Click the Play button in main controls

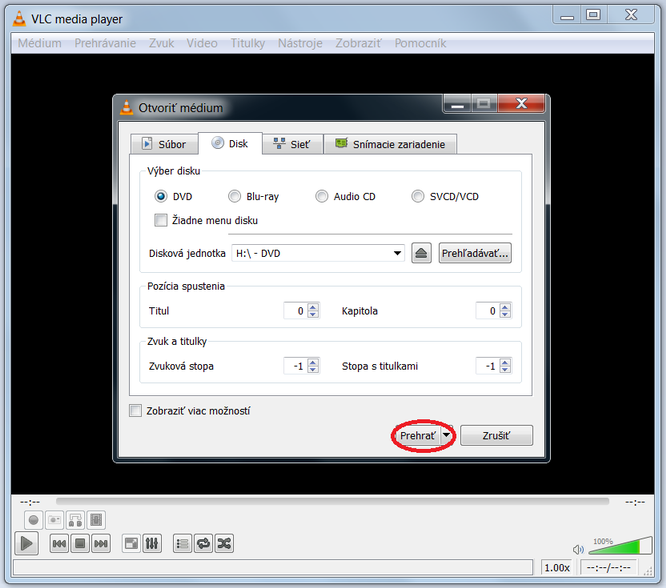[26, 543]
